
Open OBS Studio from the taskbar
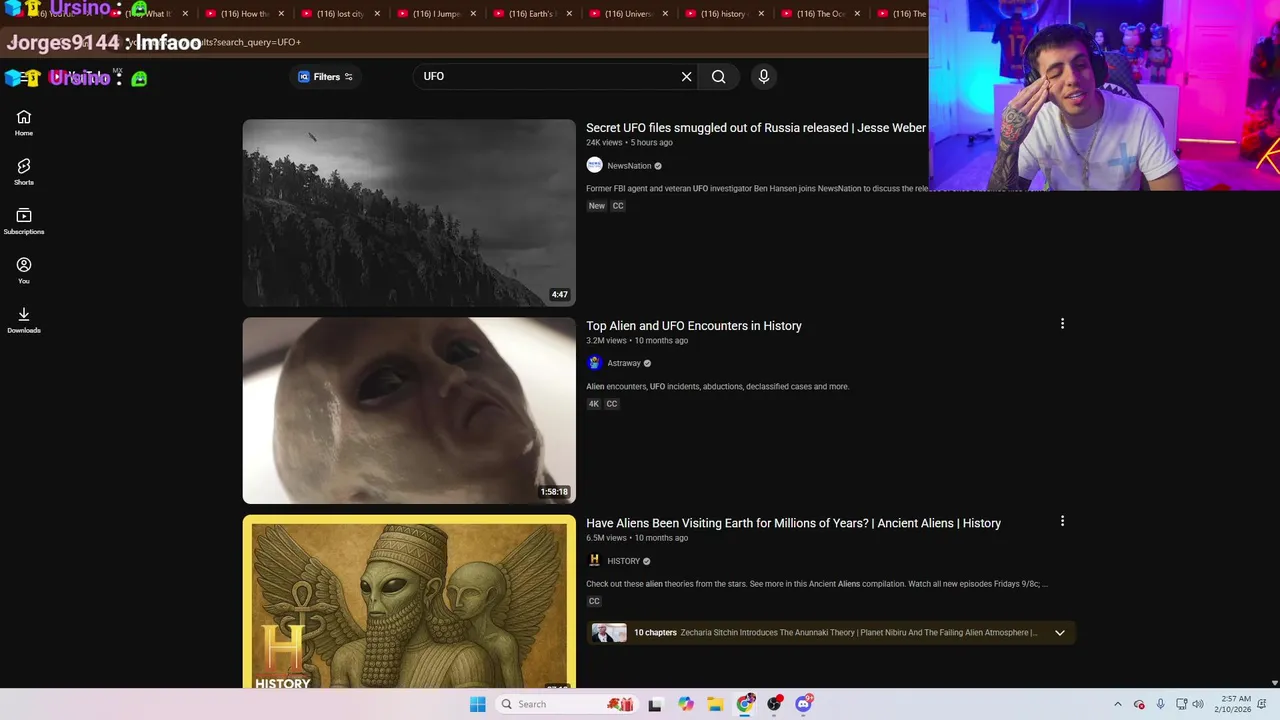pos(774,704)
